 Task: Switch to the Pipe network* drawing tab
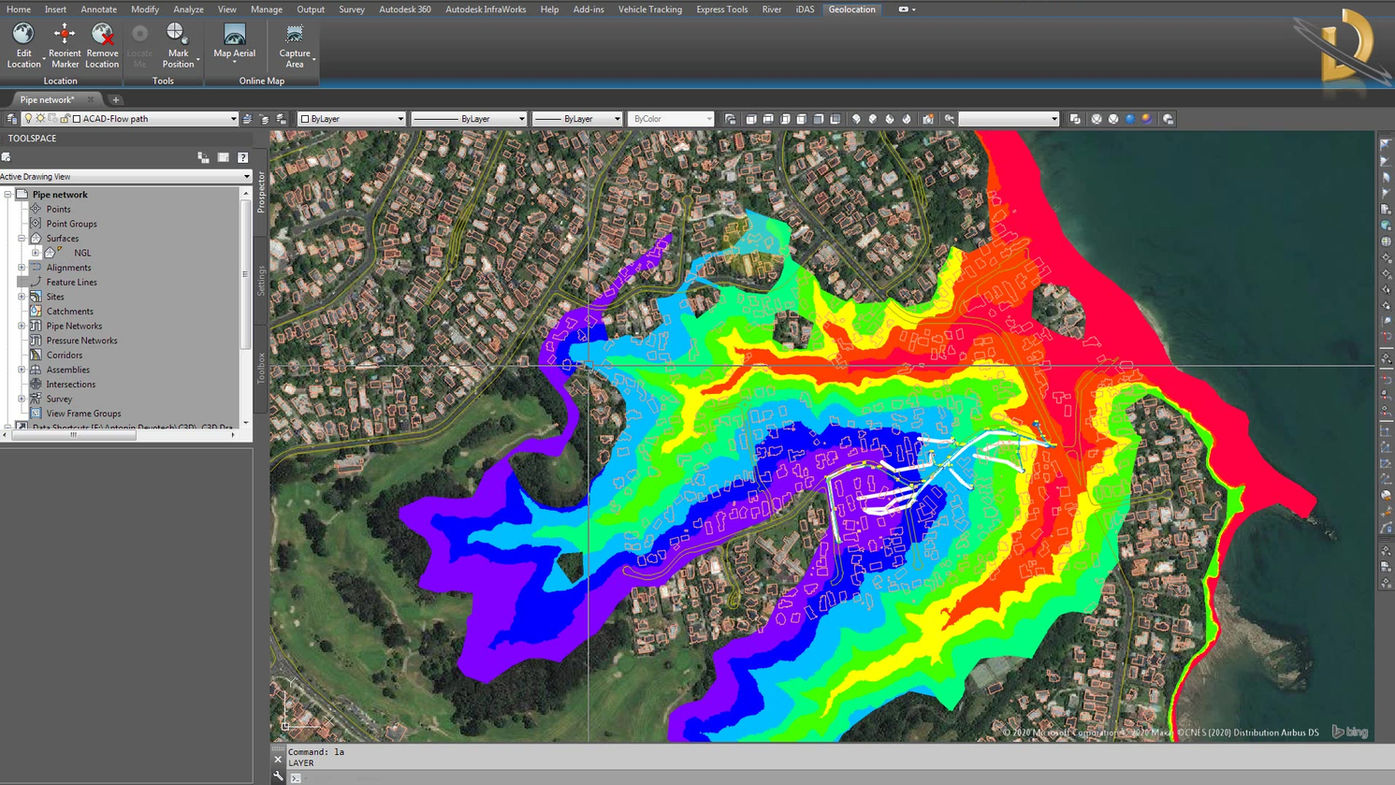(x=47, y=100)
